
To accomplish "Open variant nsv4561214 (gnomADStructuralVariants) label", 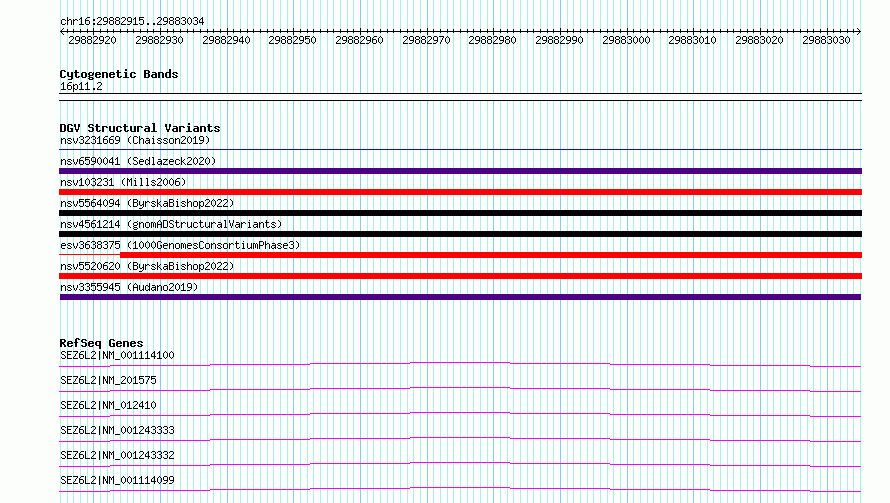I will click(x=171, y=224).
